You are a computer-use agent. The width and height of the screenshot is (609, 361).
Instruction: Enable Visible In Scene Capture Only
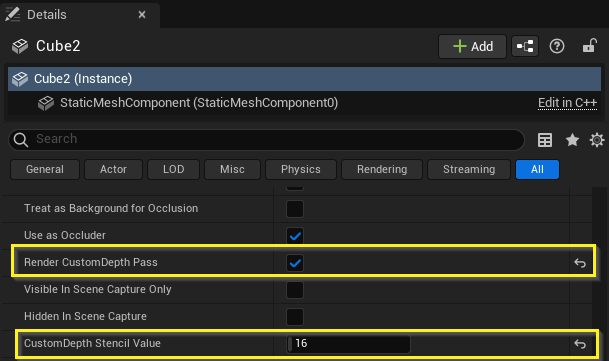295,289
